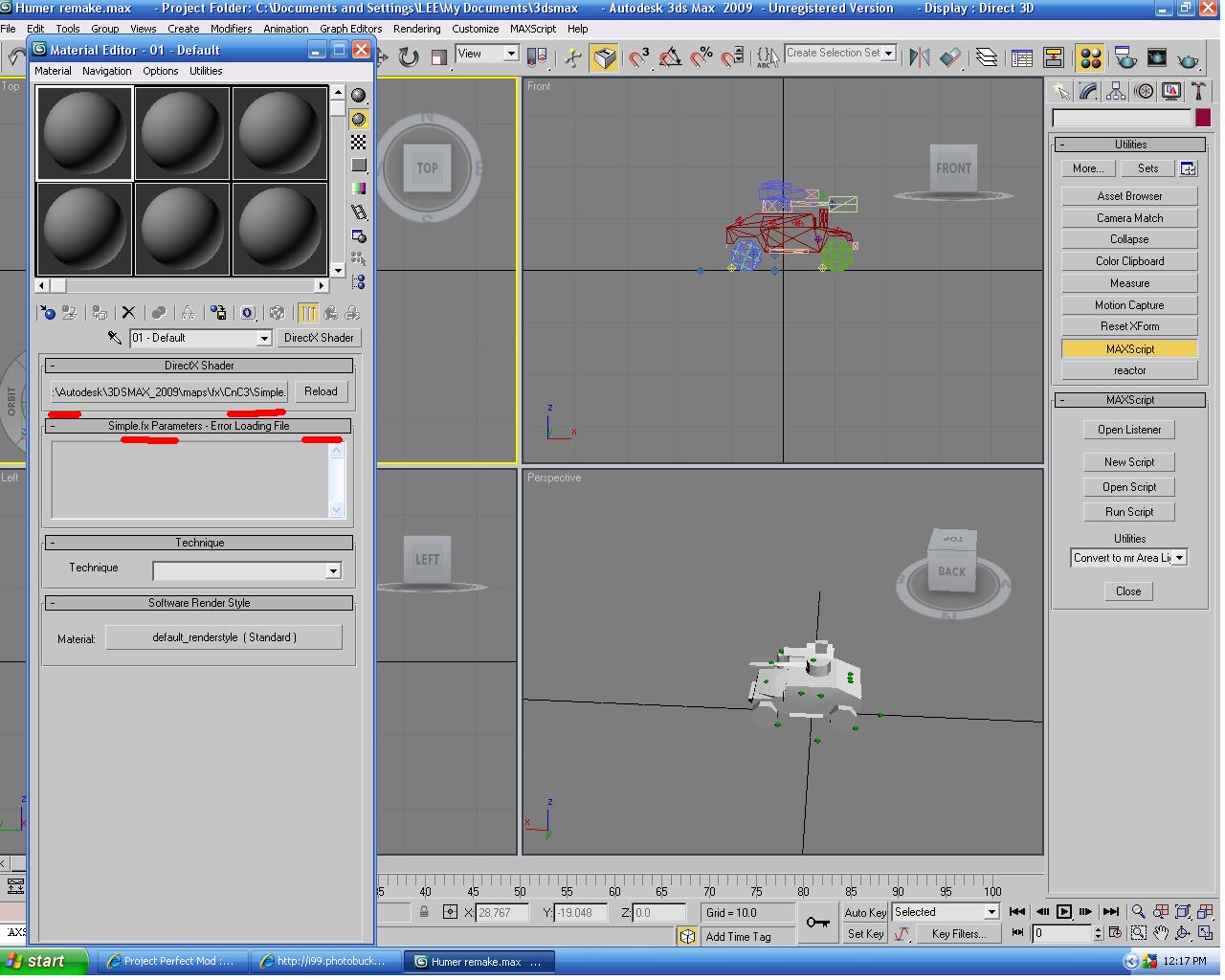Click Quick Render teapot icon
Viewport: 1225px width, 980px height.
[x=1188, y=57]
